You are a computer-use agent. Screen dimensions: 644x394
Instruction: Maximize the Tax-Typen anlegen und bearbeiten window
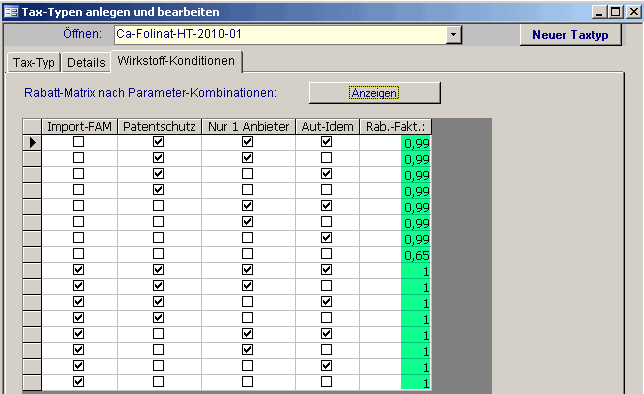click(616, 12)
